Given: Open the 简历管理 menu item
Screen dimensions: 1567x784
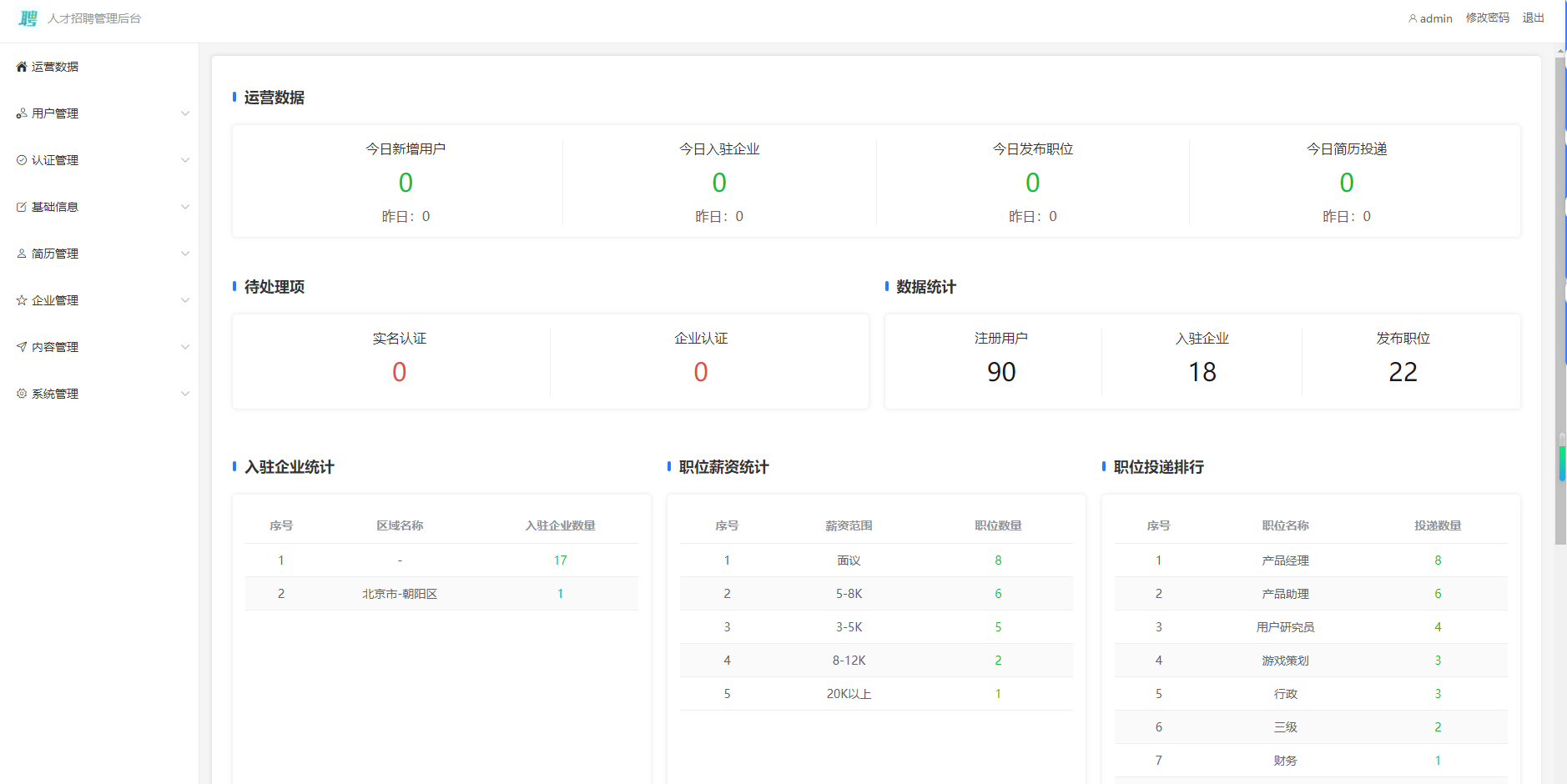Looking at the screenshot, I should [x=55, y=254].
